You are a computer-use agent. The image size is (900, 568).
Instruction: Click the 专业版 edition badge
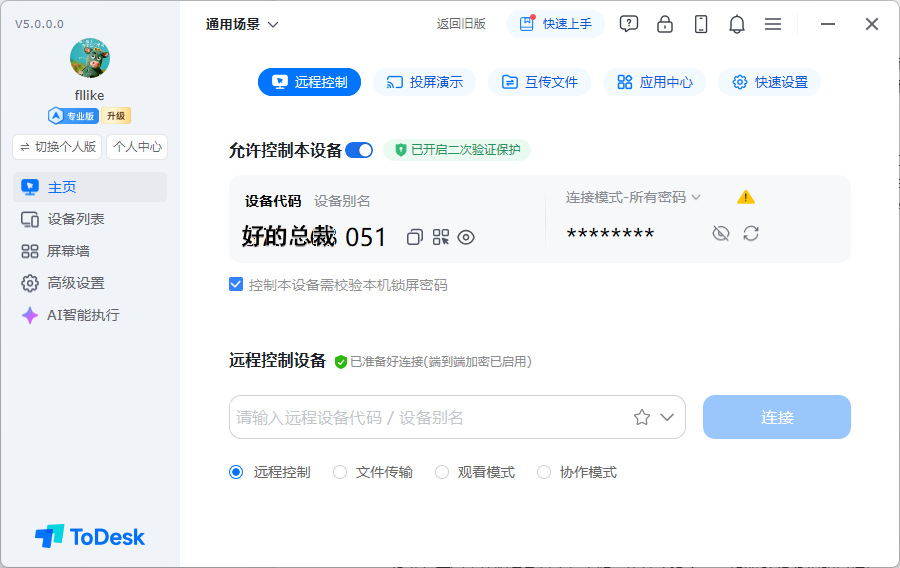[73, 116]
